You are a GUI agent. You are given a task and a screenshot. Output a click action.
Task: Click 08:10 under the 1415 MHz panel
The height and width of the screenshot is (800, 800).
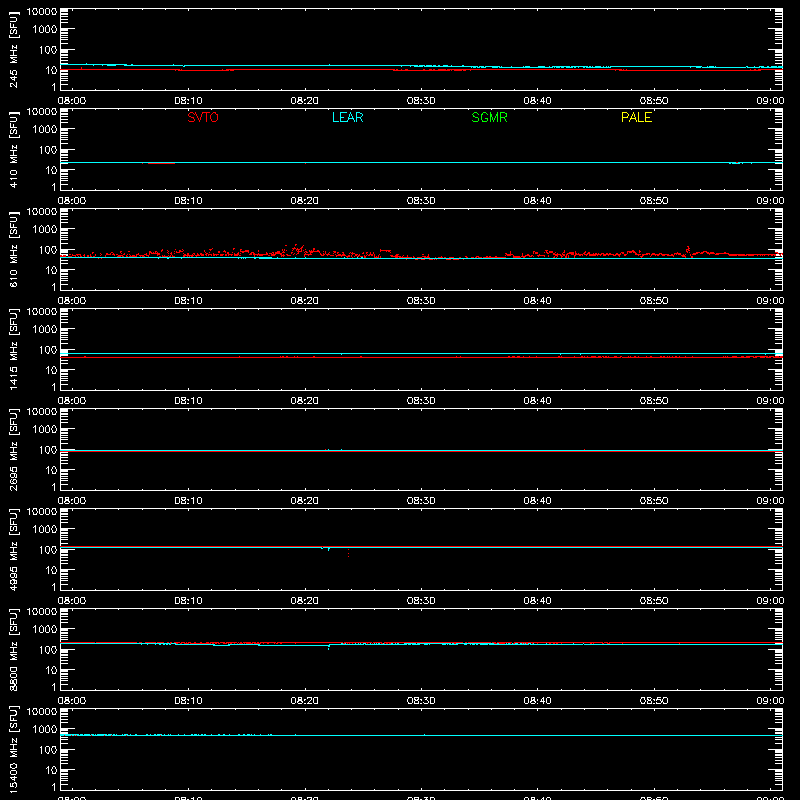(x=188, y=401)
